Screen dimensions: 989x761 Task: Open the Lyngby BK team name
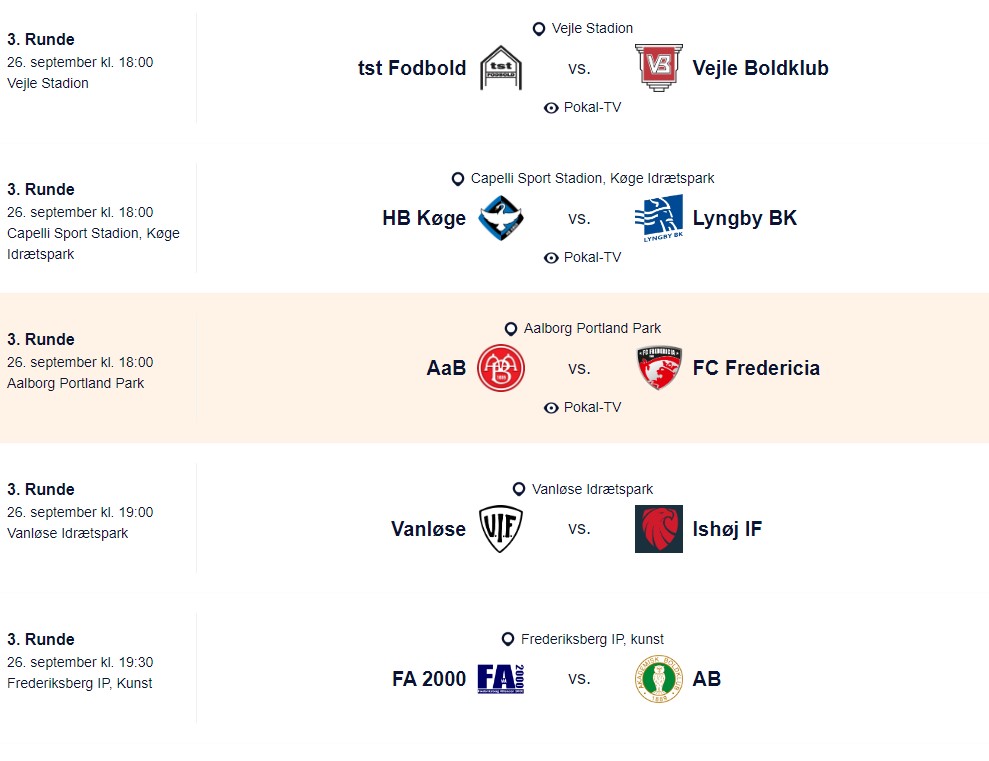tap(745, 218)
